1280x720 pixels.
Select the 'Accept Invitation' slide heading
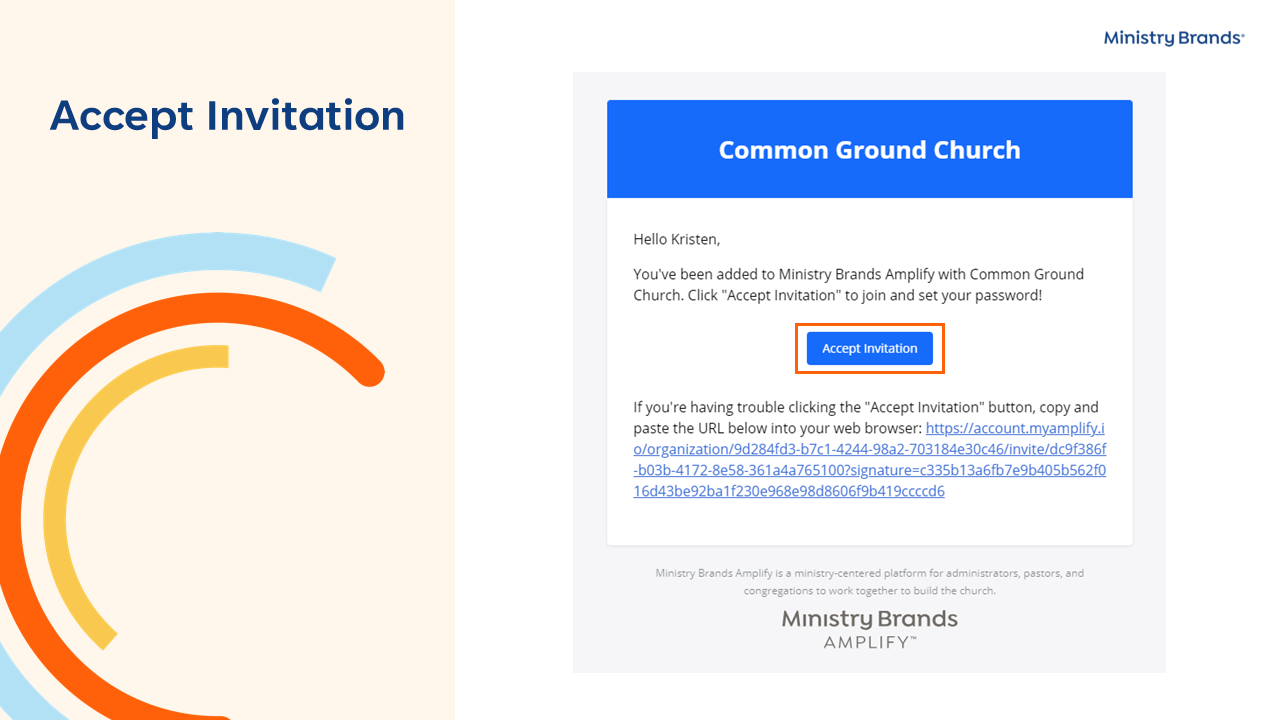click(x=227, y=116)
